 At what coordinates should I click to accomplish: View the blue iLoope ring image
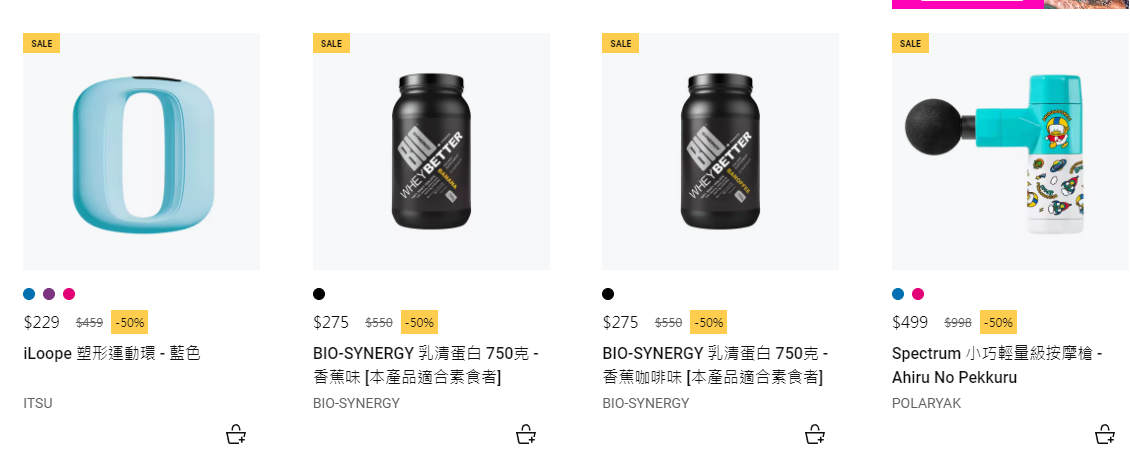(x=141, y=151)
